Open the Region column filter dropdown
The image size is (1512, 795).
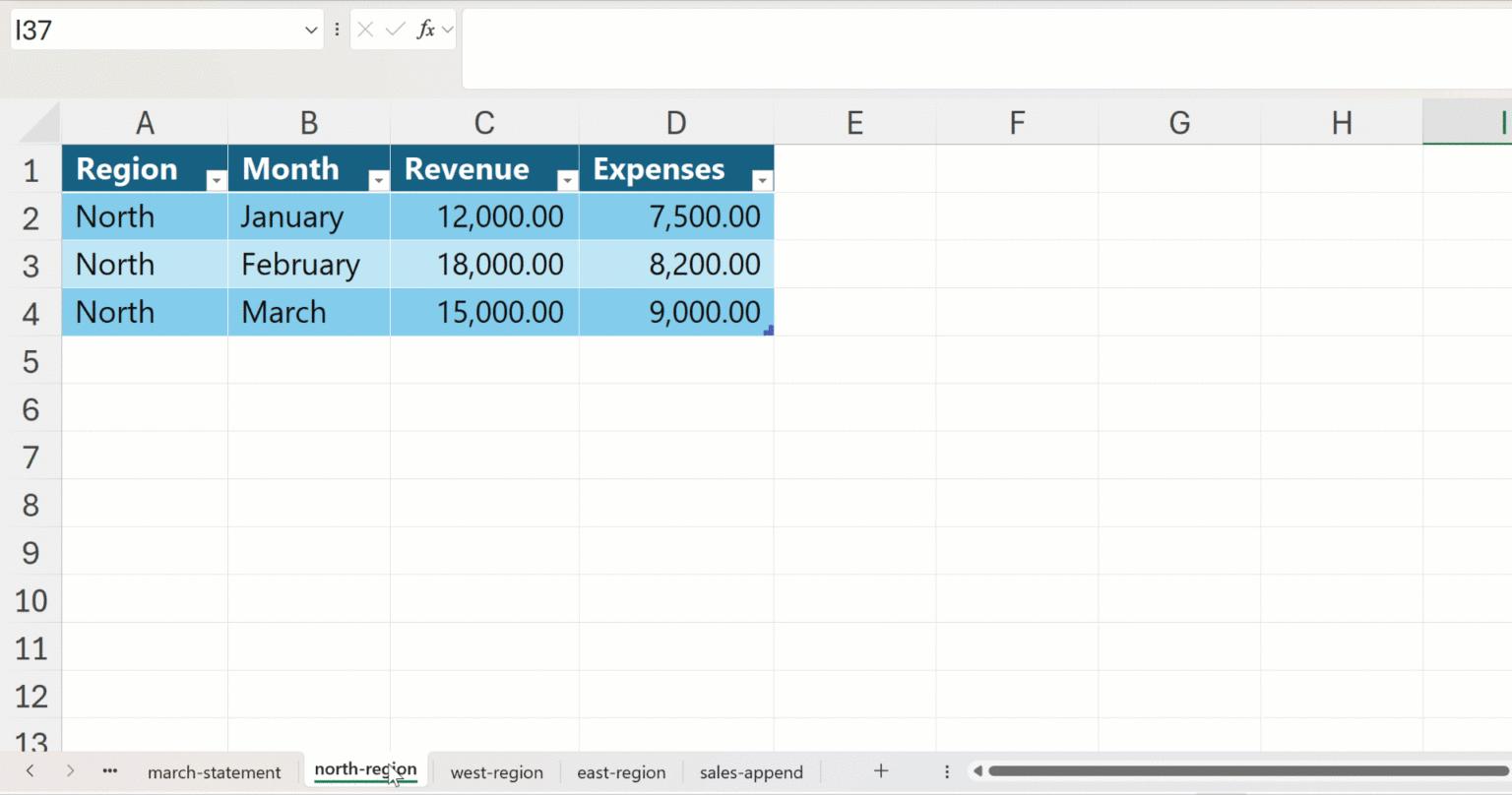tap(216, 180)
